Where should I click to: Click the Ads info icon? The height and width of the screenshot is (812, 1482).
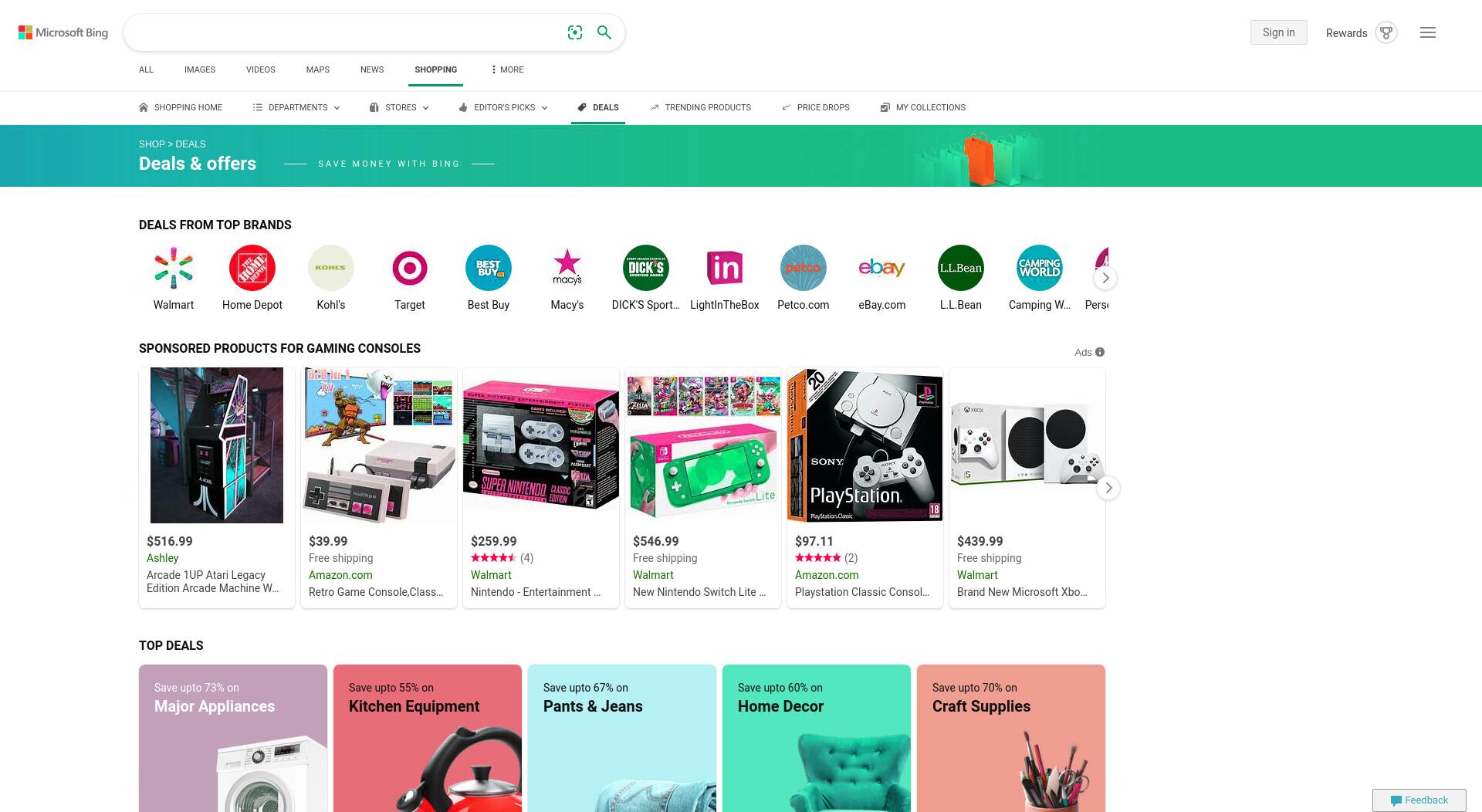click(1100, 352)
